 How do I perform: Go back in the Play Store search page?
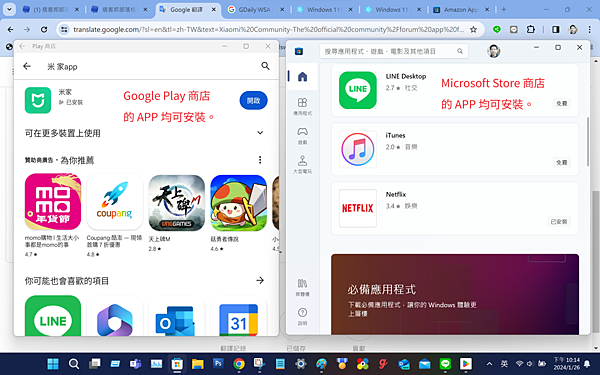pyautogui.click(x=27, y=66)
